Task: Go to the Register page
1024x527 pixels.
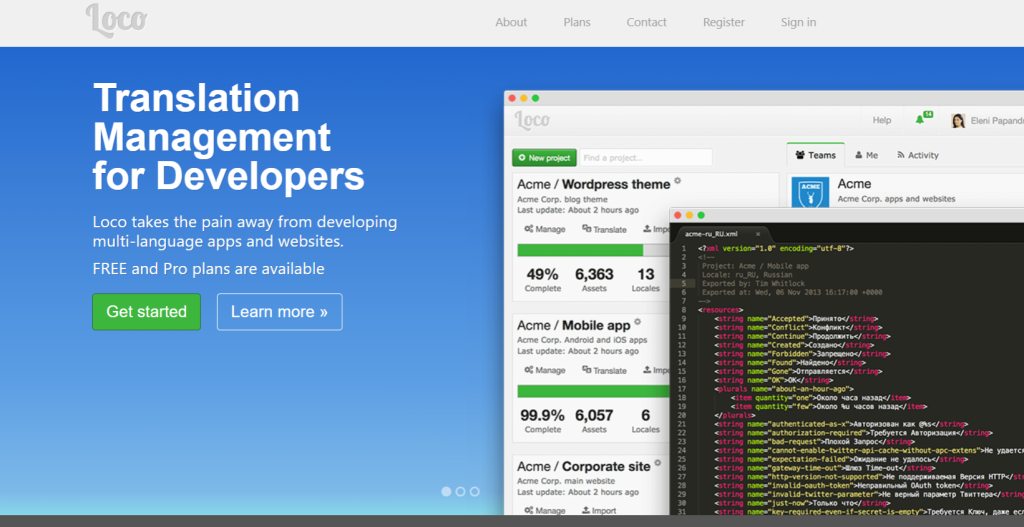Action: 723,22
